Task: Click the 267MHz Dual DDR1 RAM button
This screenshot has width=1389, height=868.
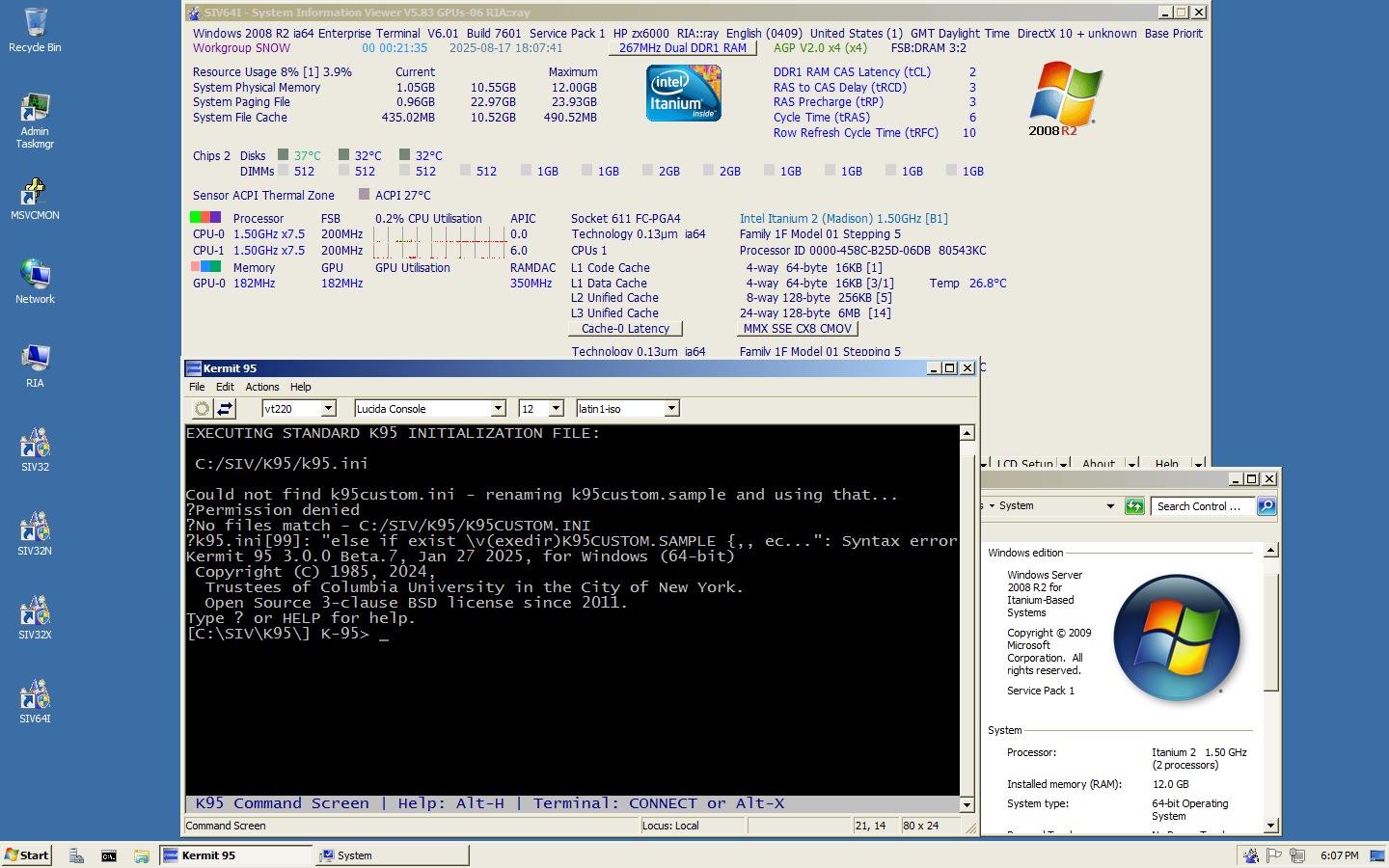Action: click(x=683, y=47)
